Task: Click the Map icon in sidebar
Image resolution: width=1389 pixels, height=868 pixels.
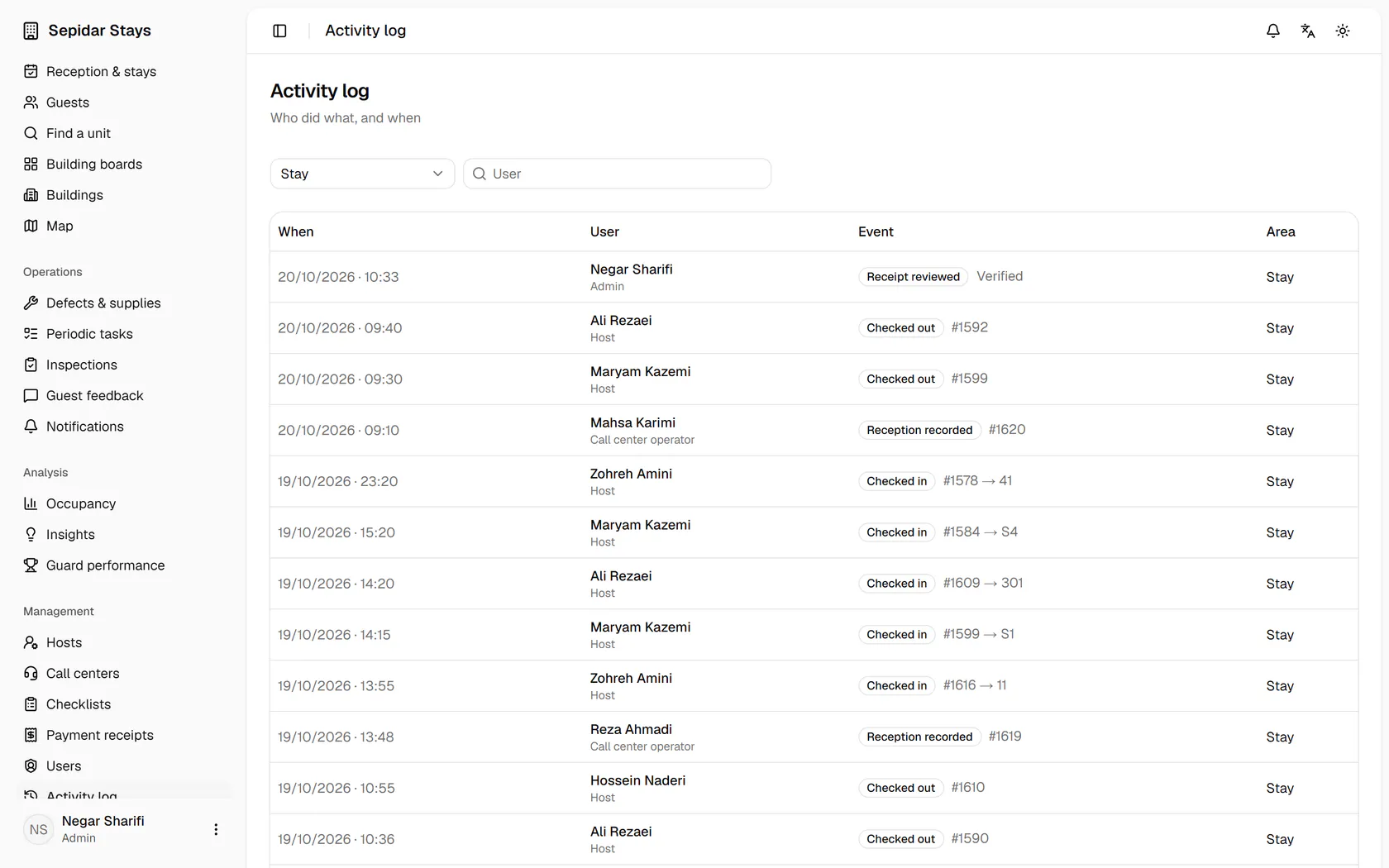Action: 31,226
